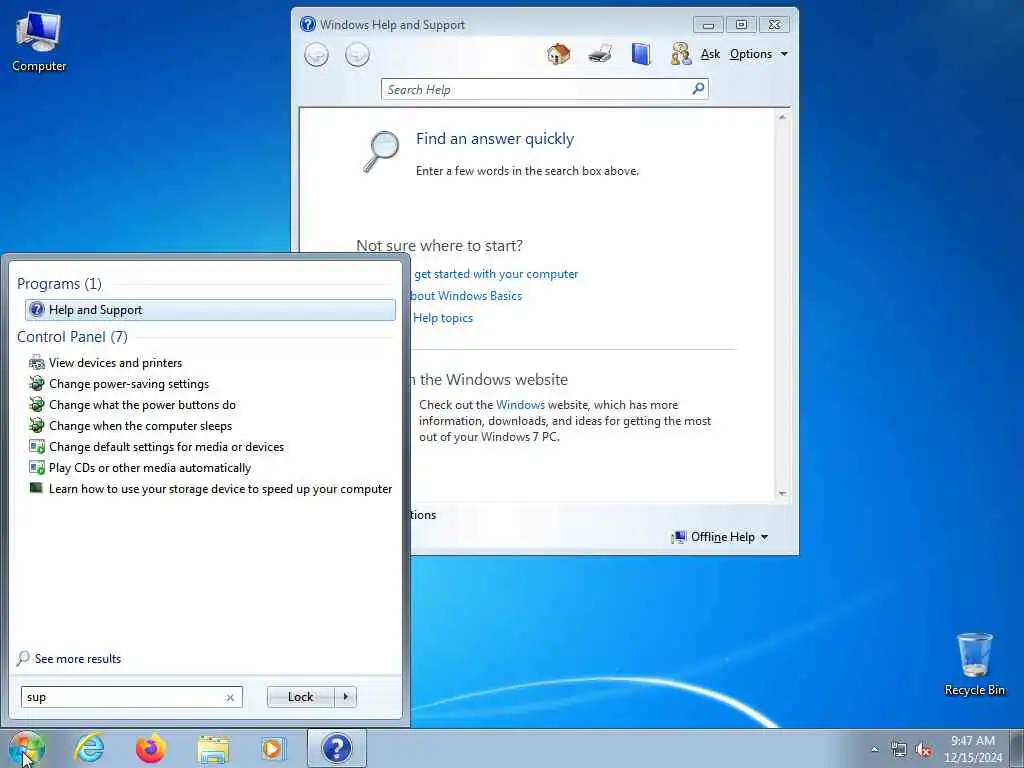Viewport: 1024px width, 768px height.
Task: Click Help scrollbar up arrow
Action: (782, 117)
